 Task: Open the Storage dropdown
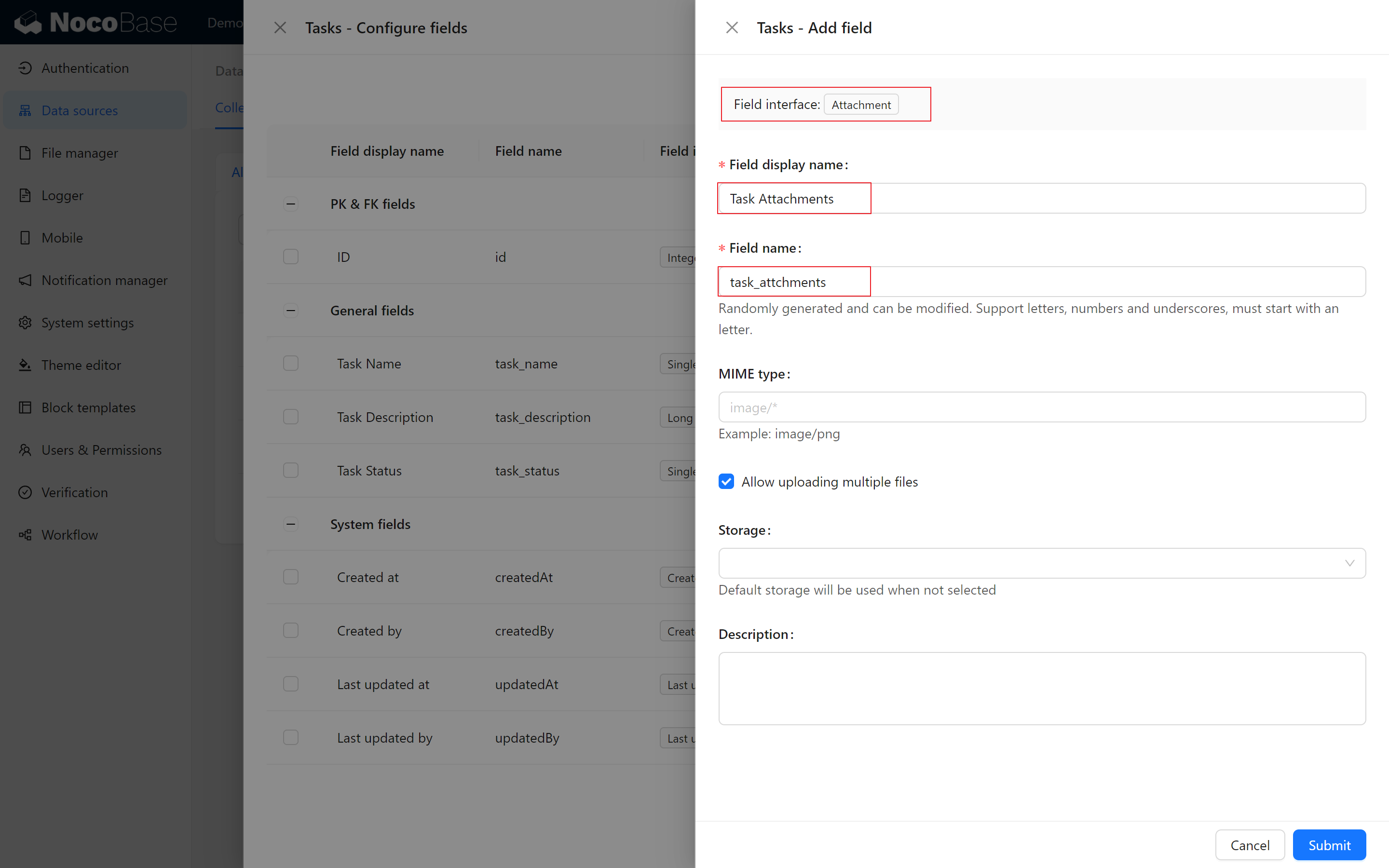coord(1042,563)
